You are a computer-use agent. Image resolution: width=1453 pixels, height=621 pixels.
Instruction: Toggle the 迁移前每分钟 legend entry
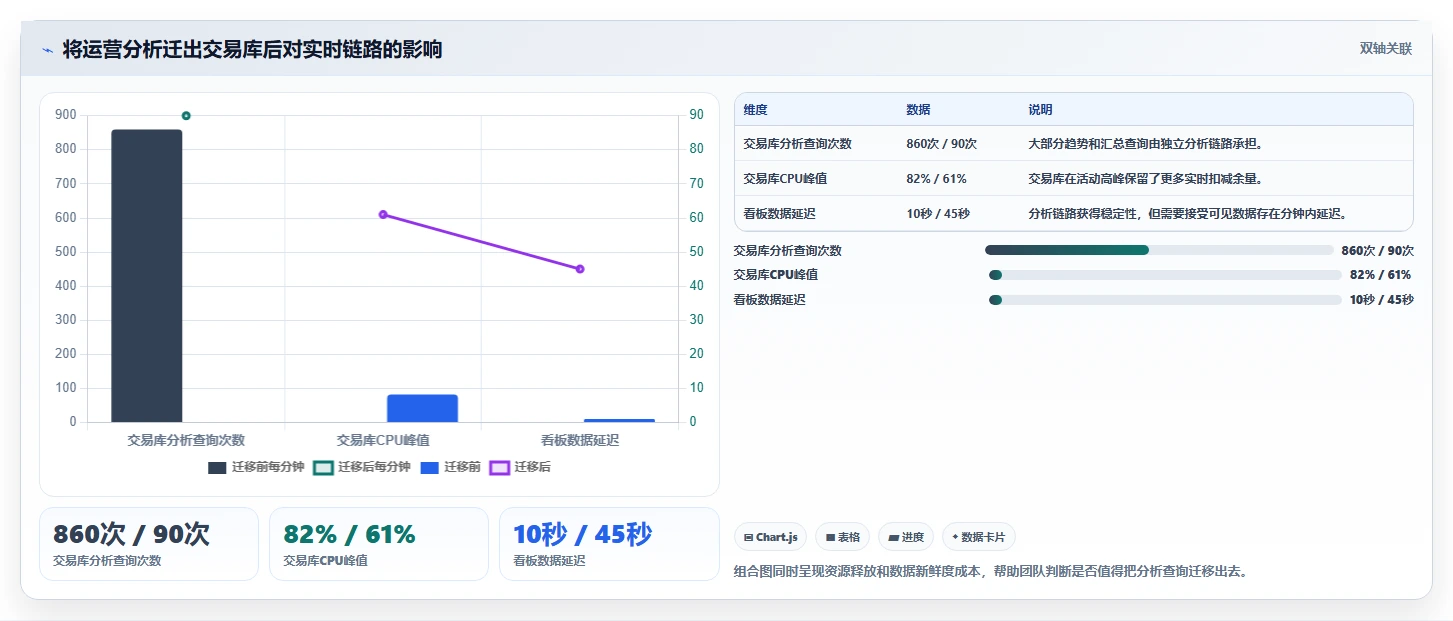coord(256,467)
